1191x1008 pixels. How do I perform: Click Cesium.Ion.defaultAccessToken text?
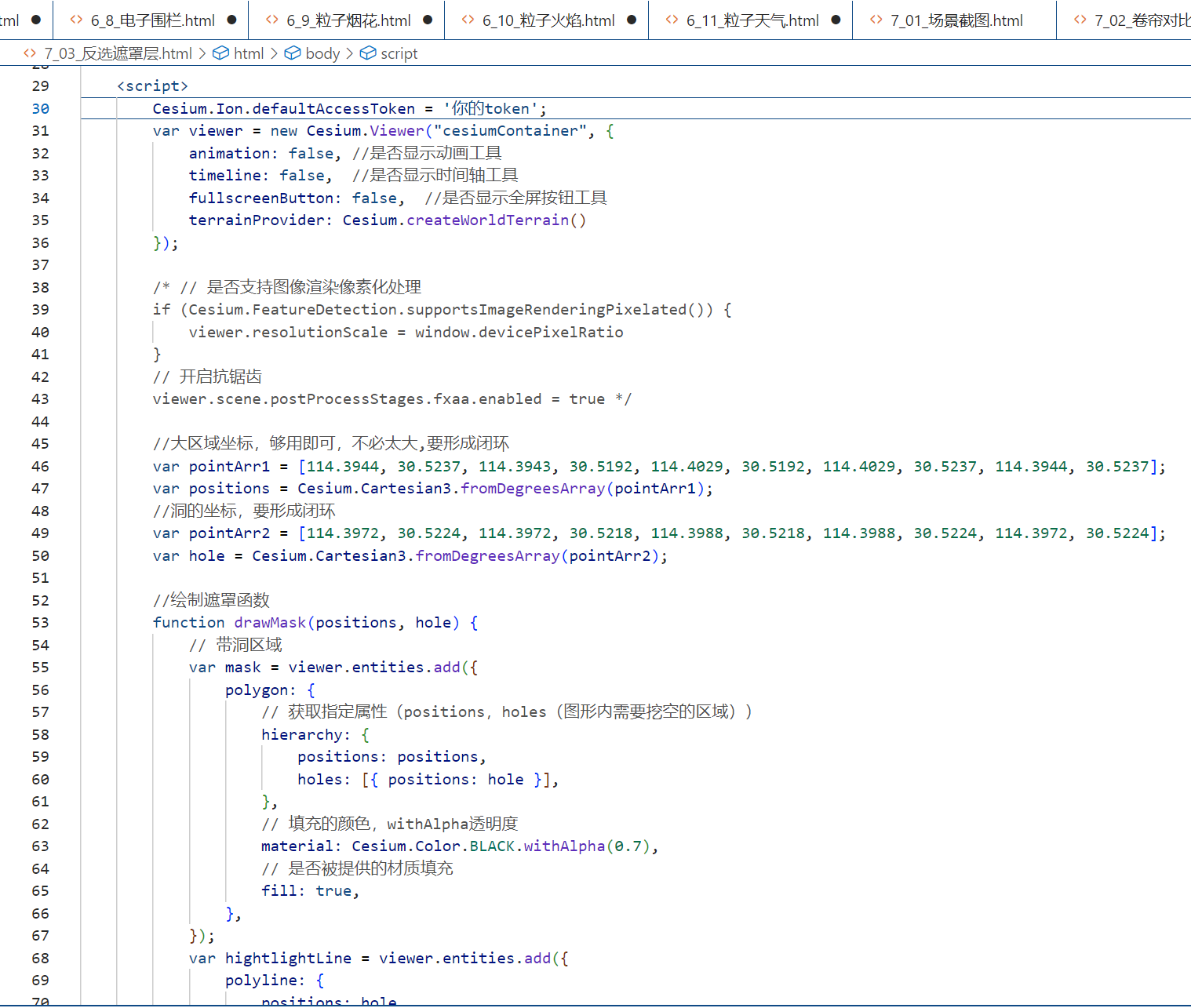284,108
